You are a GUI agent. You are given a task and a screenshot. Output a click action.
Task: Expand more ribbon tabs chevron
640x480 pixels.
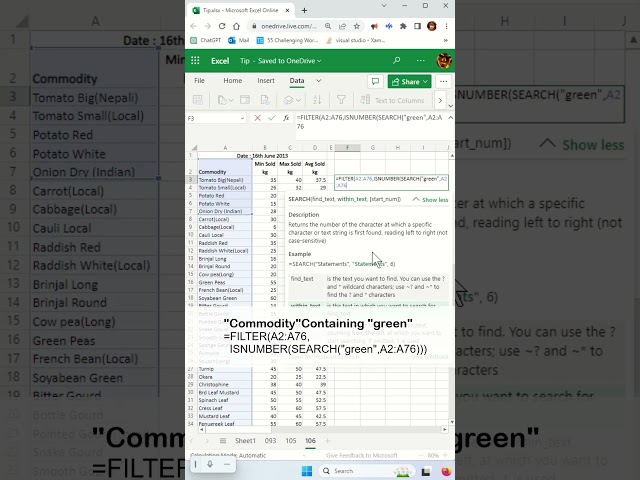point(318,81)
